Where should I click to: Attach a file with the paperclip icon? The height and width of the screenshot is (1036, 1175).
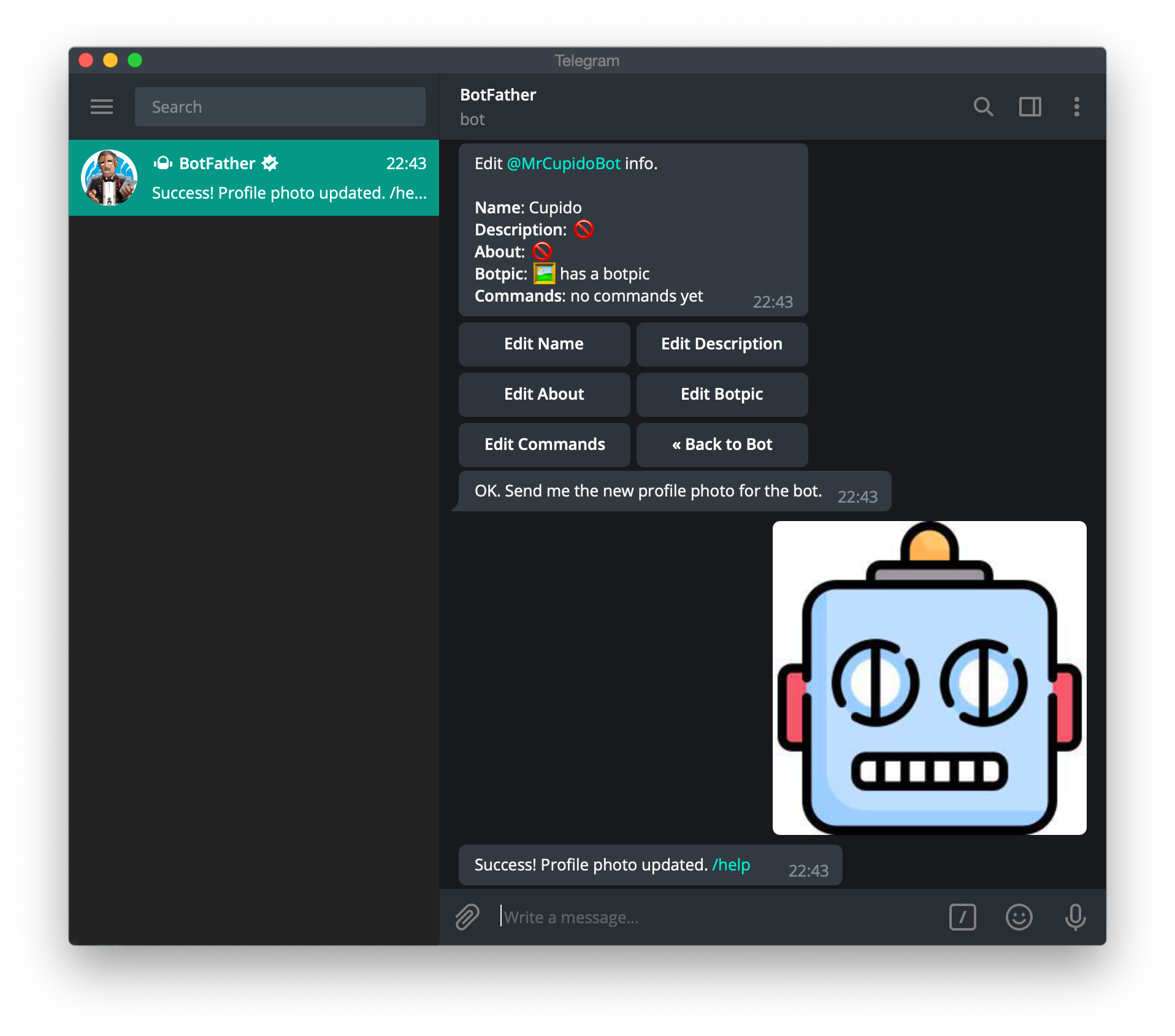pos(467,917)
